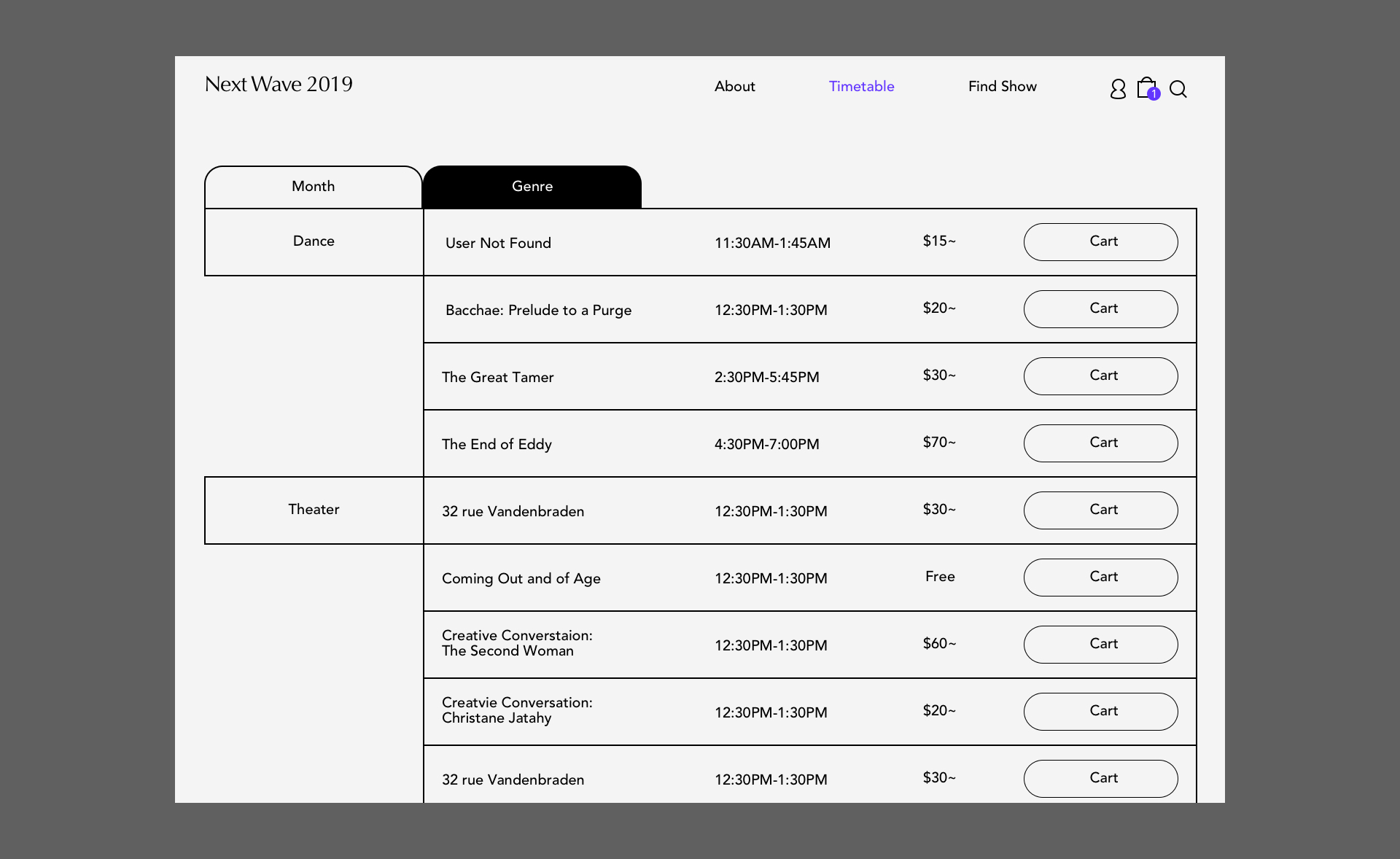Viewport: 1400px width, 859px height.
Task: Add The Great Tamer to cart
Action: point(1100,376)
